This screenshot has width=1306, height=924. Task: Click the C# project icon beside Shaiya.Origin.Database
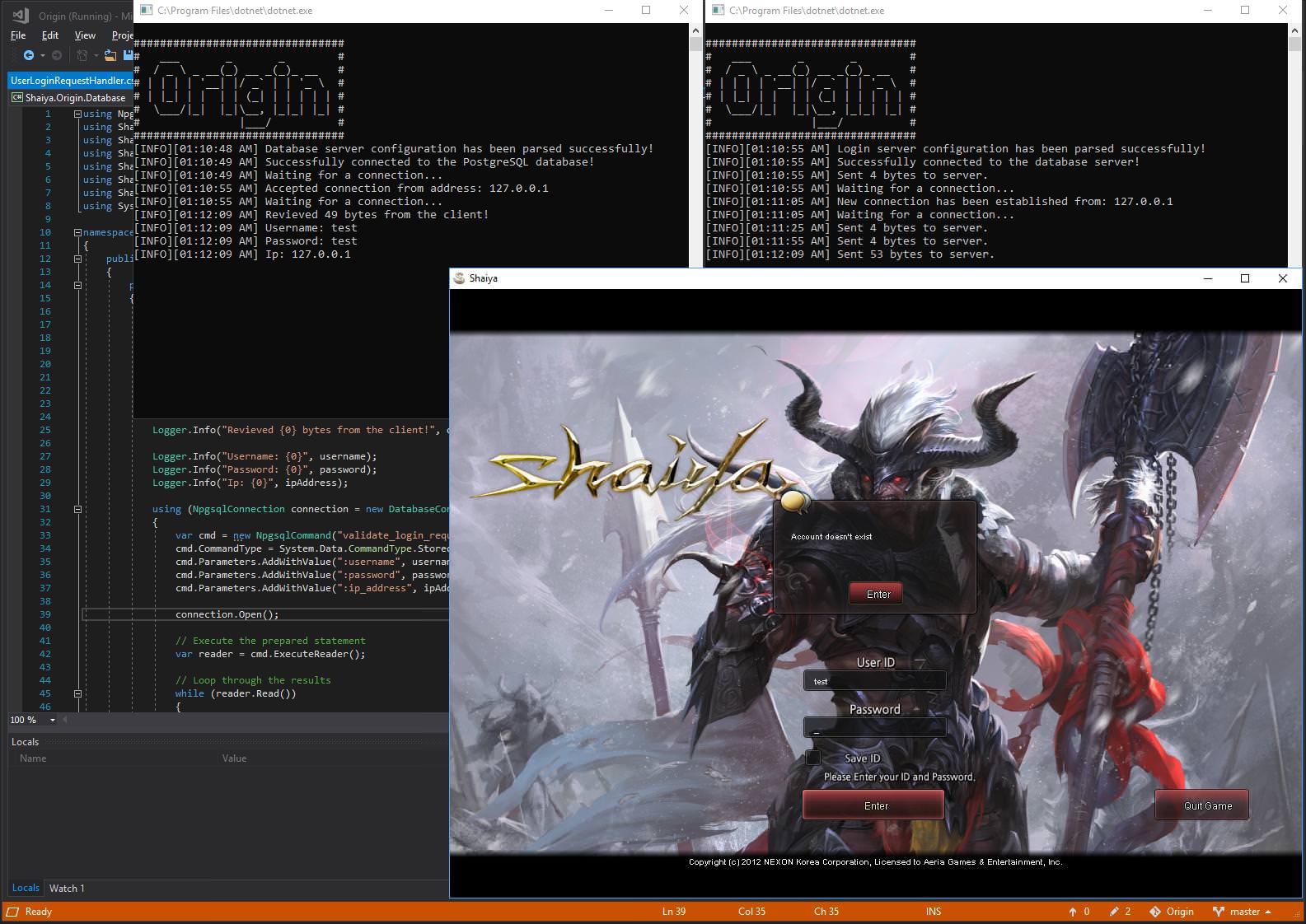[x=17, y=97]
